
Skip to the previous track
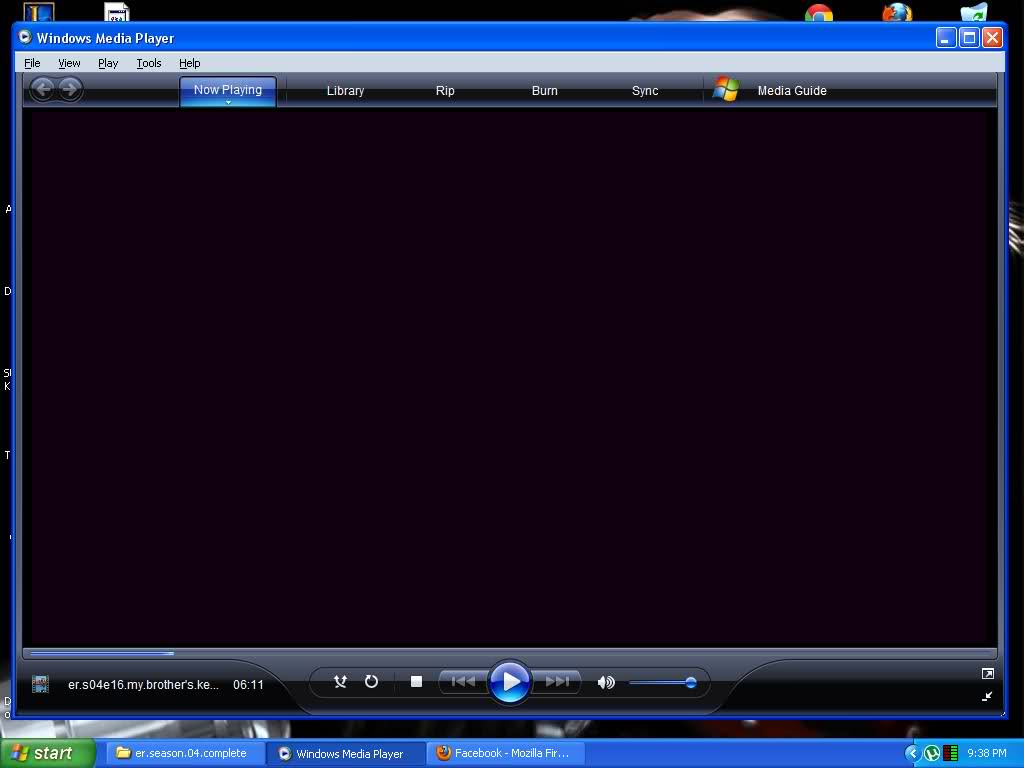463,682
